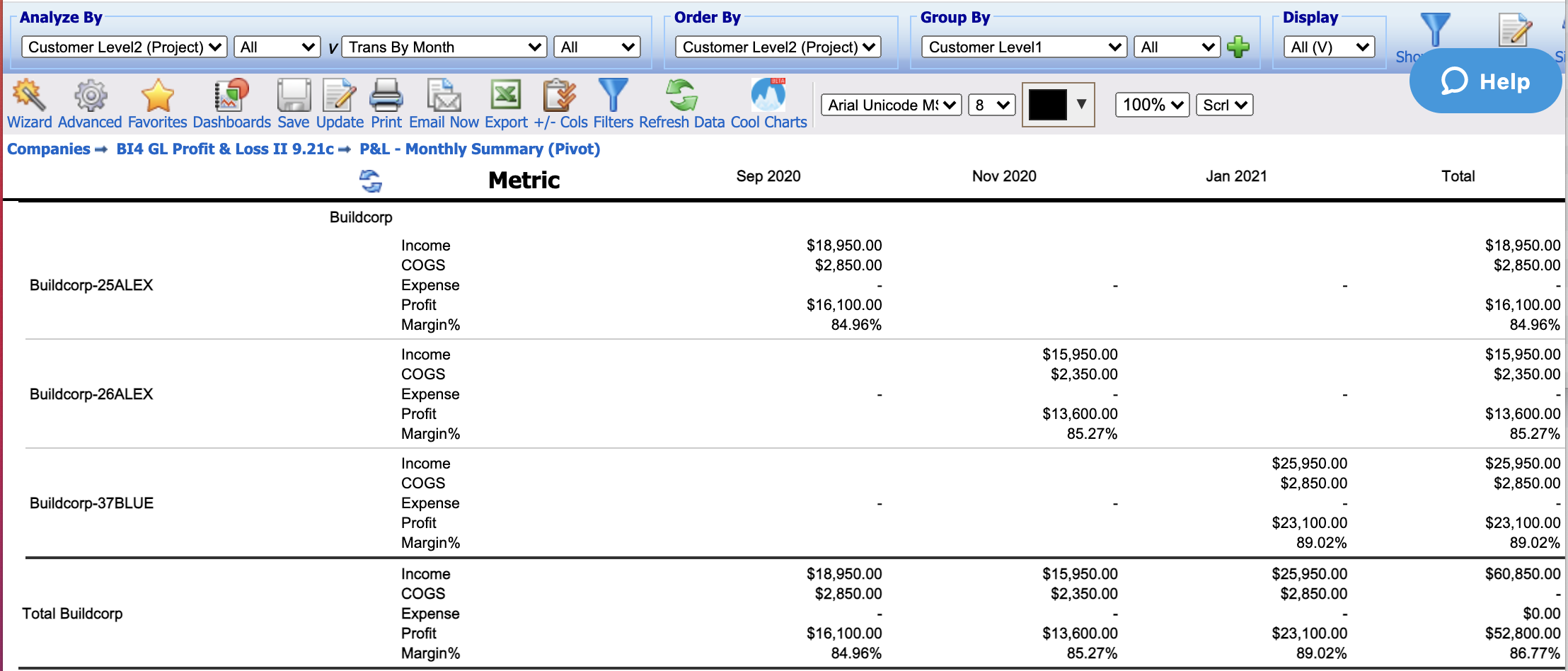Open Group By Customer Level1 dropdown
The image size is (1568, 671).
[x=1024, y=47]
